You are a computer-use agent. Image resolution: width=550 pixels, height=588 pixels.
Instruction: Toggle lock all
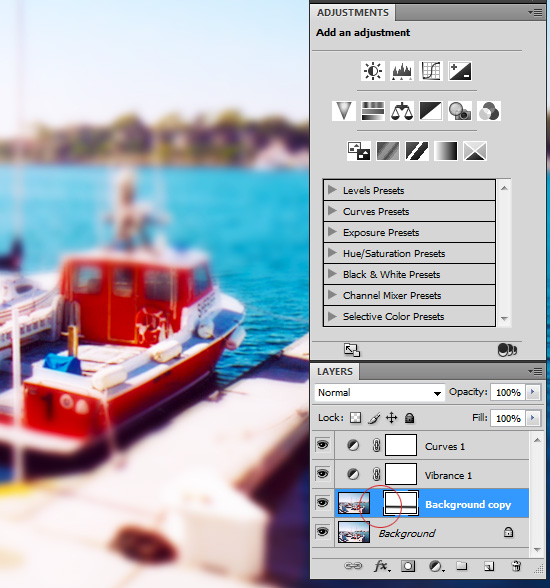click(409, 418)
